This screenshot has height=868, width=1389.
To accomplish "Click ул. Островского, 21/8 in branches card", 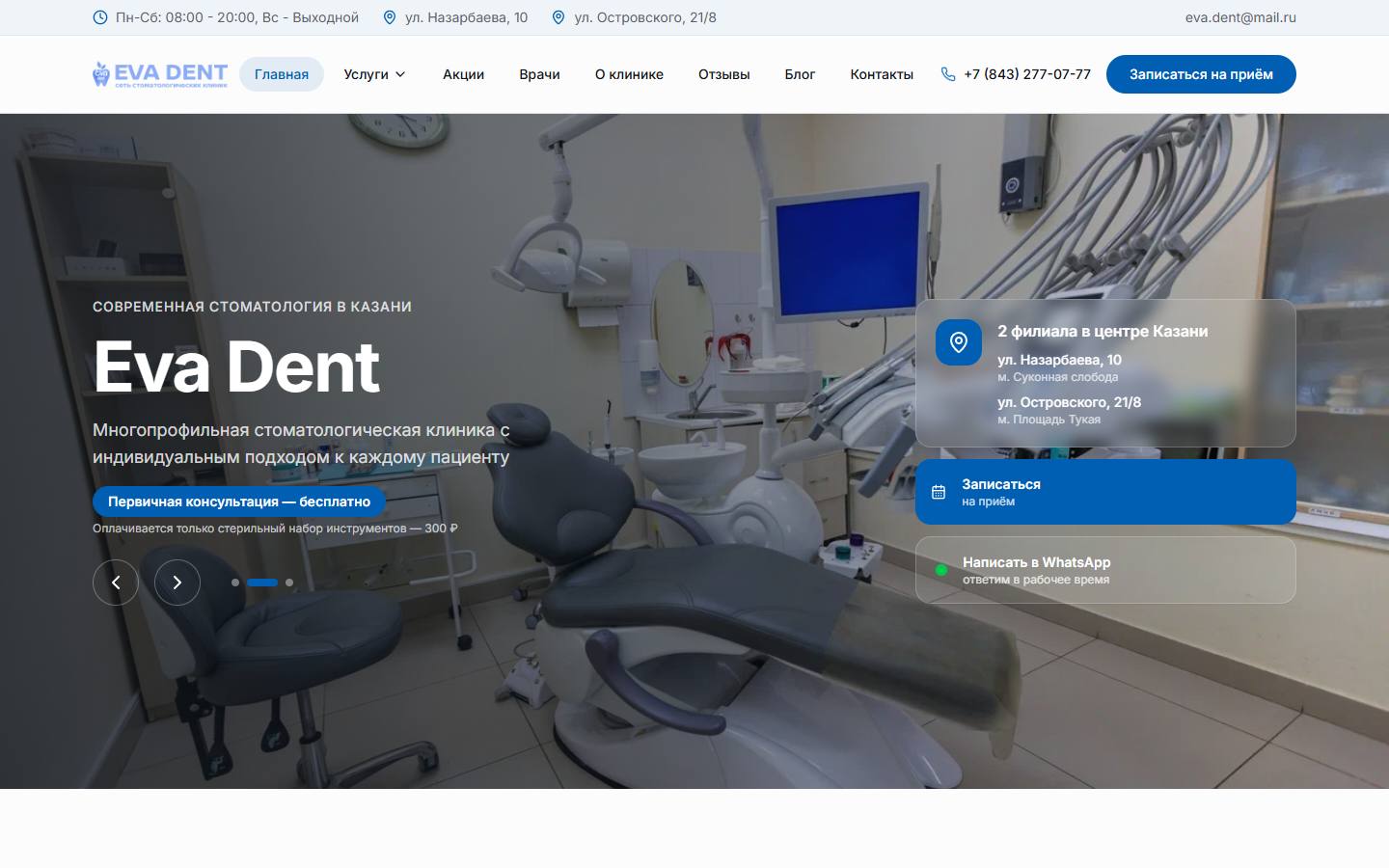I will 1069,402.
